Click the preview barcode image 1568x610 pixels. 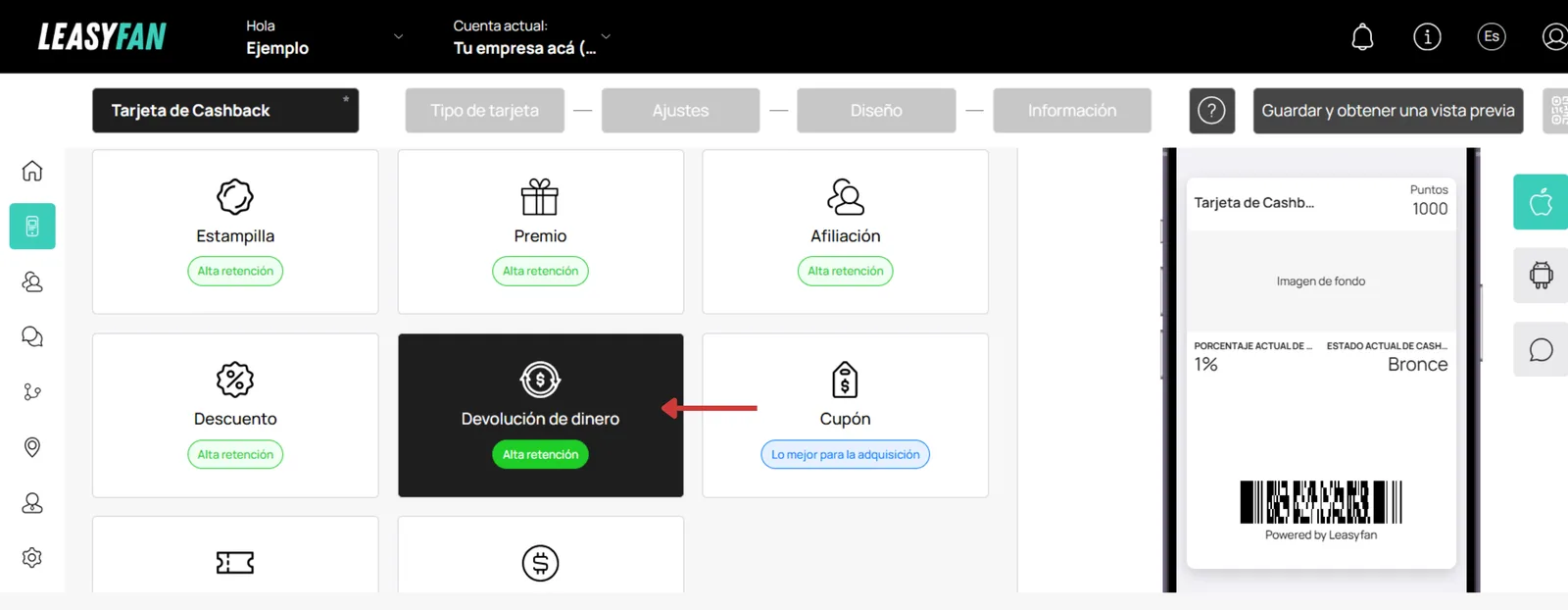pyautogui.click(x=1321, y=502)
